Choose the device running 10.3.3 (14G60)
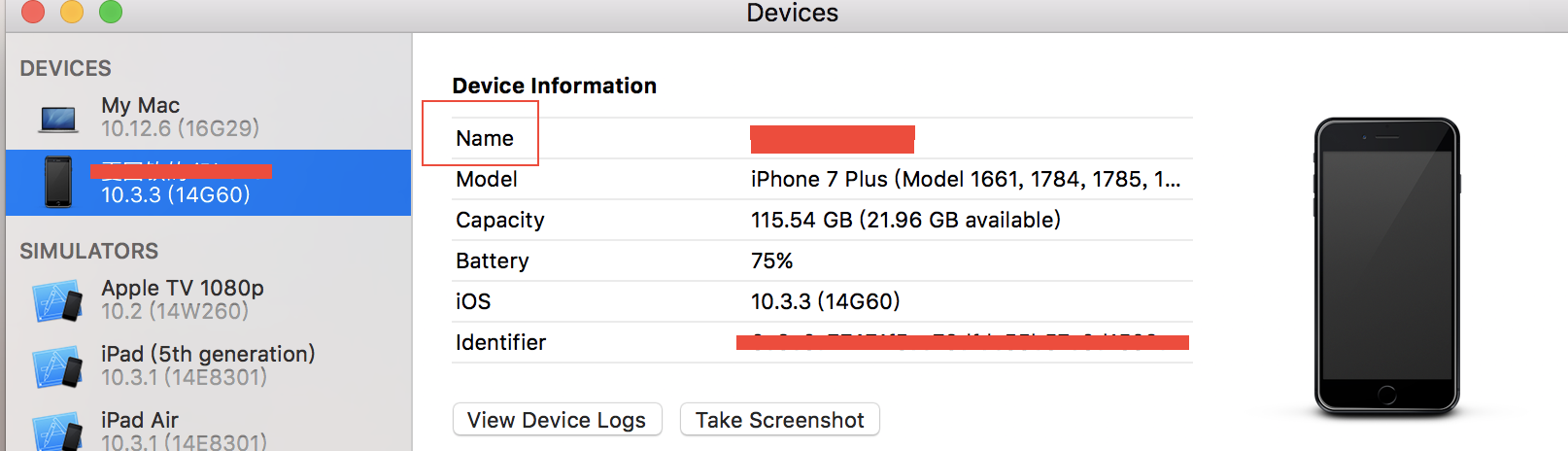The height and width of the screenshot is (451, 1568). point(208,183)
